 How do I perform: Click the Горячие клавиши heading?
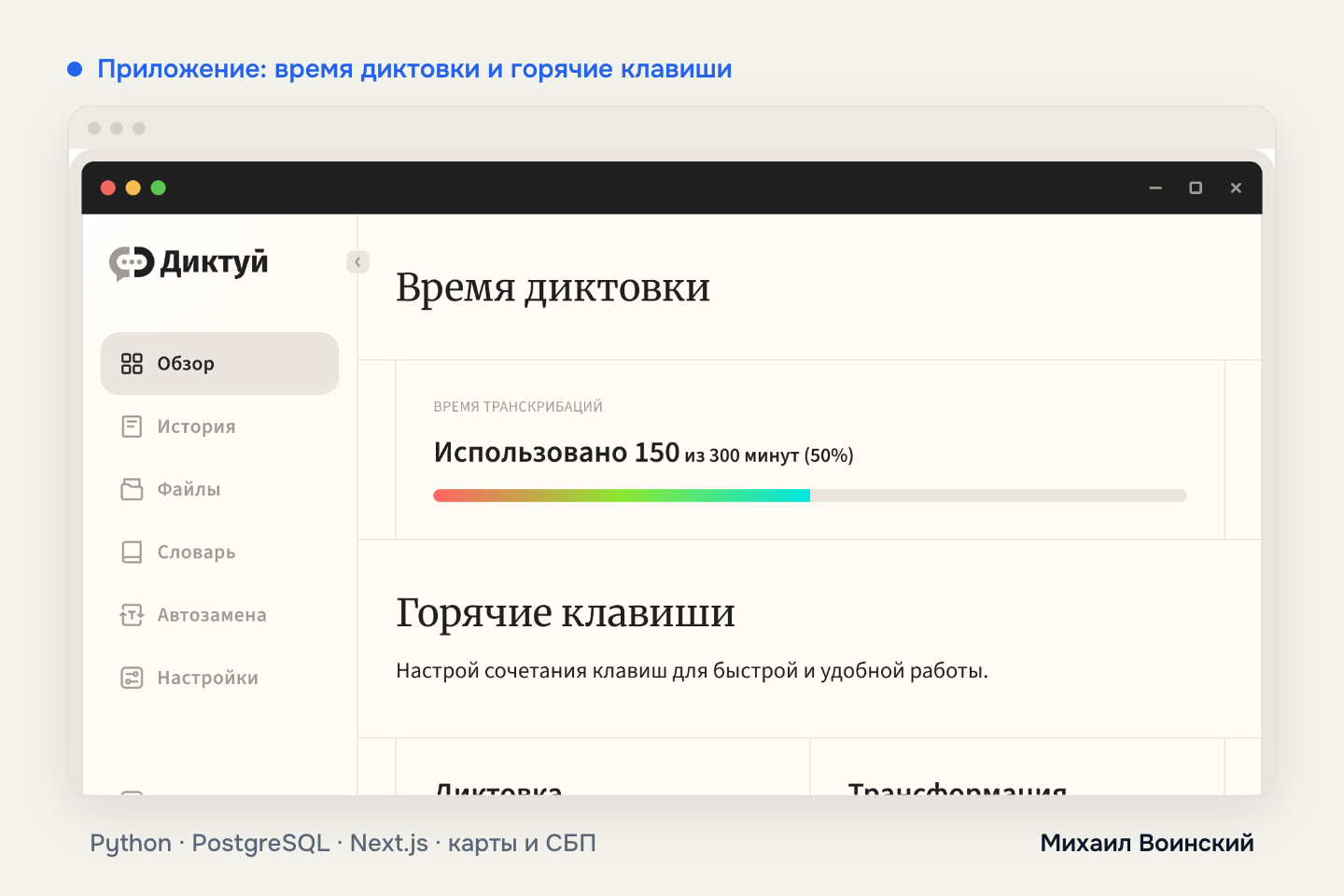point(566,613)
